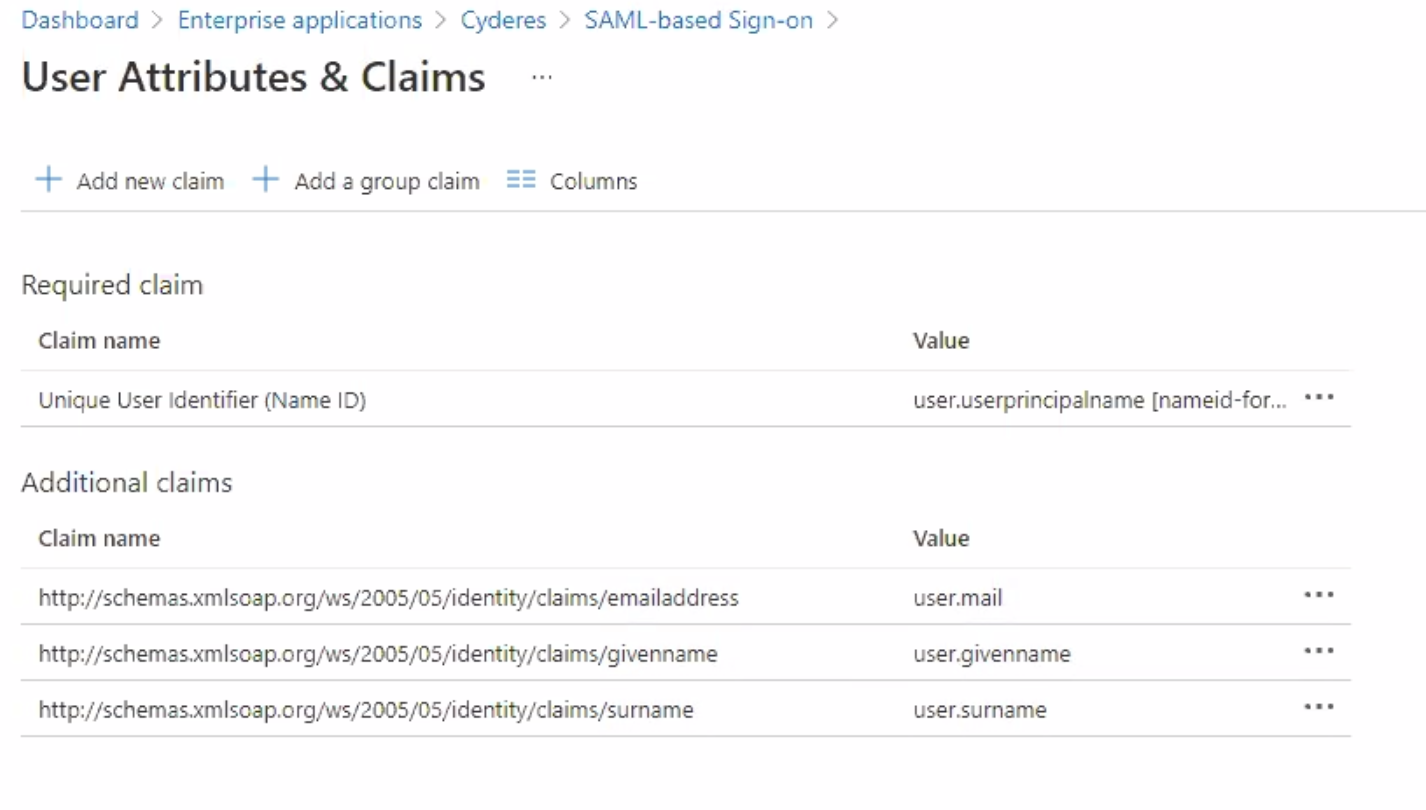Viewport: 1426px width, 810px height.
Task: Click the Columns list icon
Action: pos(521,181)
